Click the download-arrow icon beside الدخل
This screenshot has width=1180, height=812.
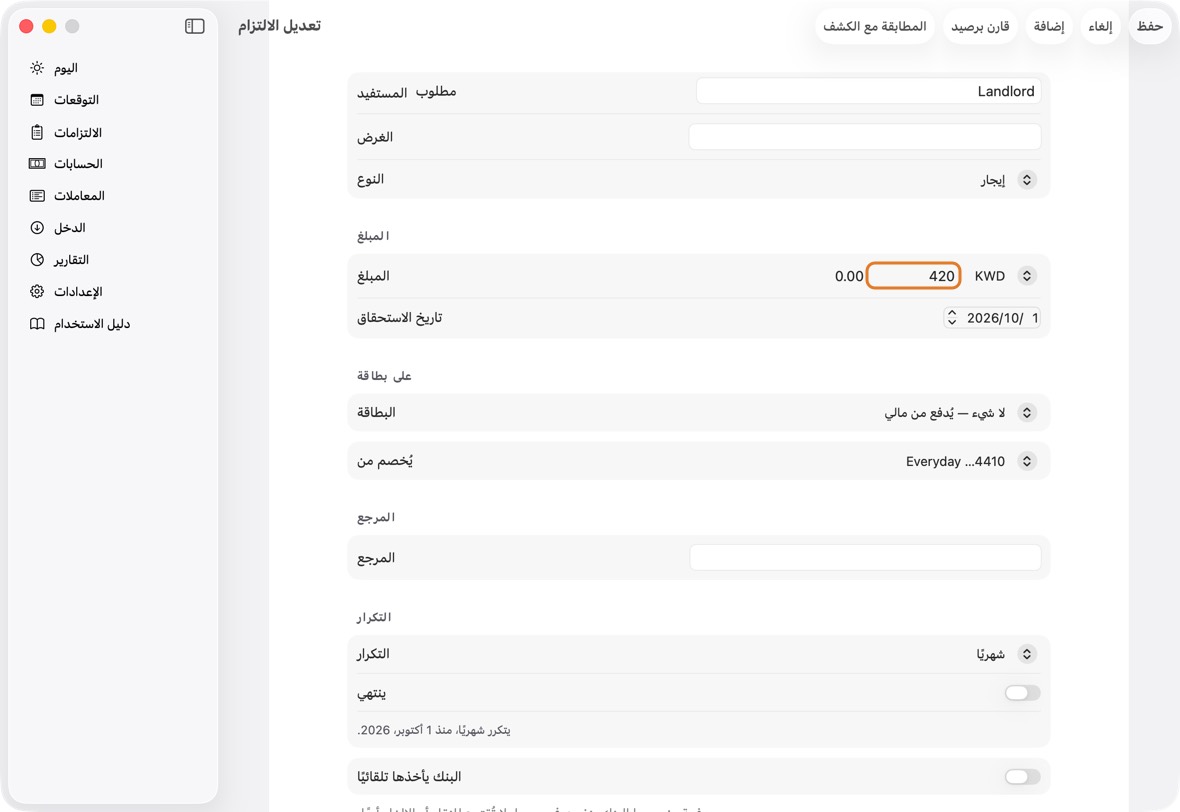(x=37, y=227)
